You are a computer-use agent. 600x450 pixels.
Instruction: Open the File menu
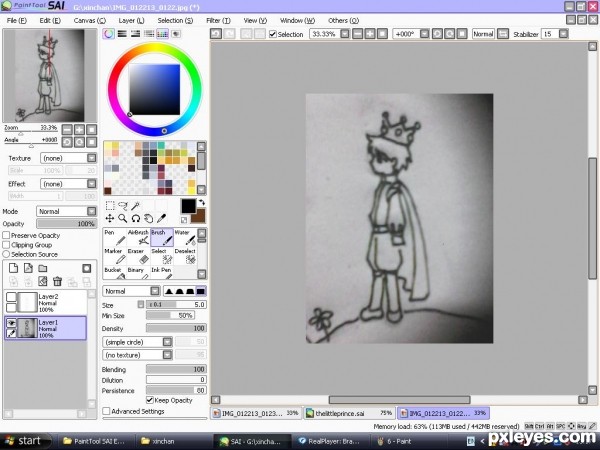tap(16, 21)
